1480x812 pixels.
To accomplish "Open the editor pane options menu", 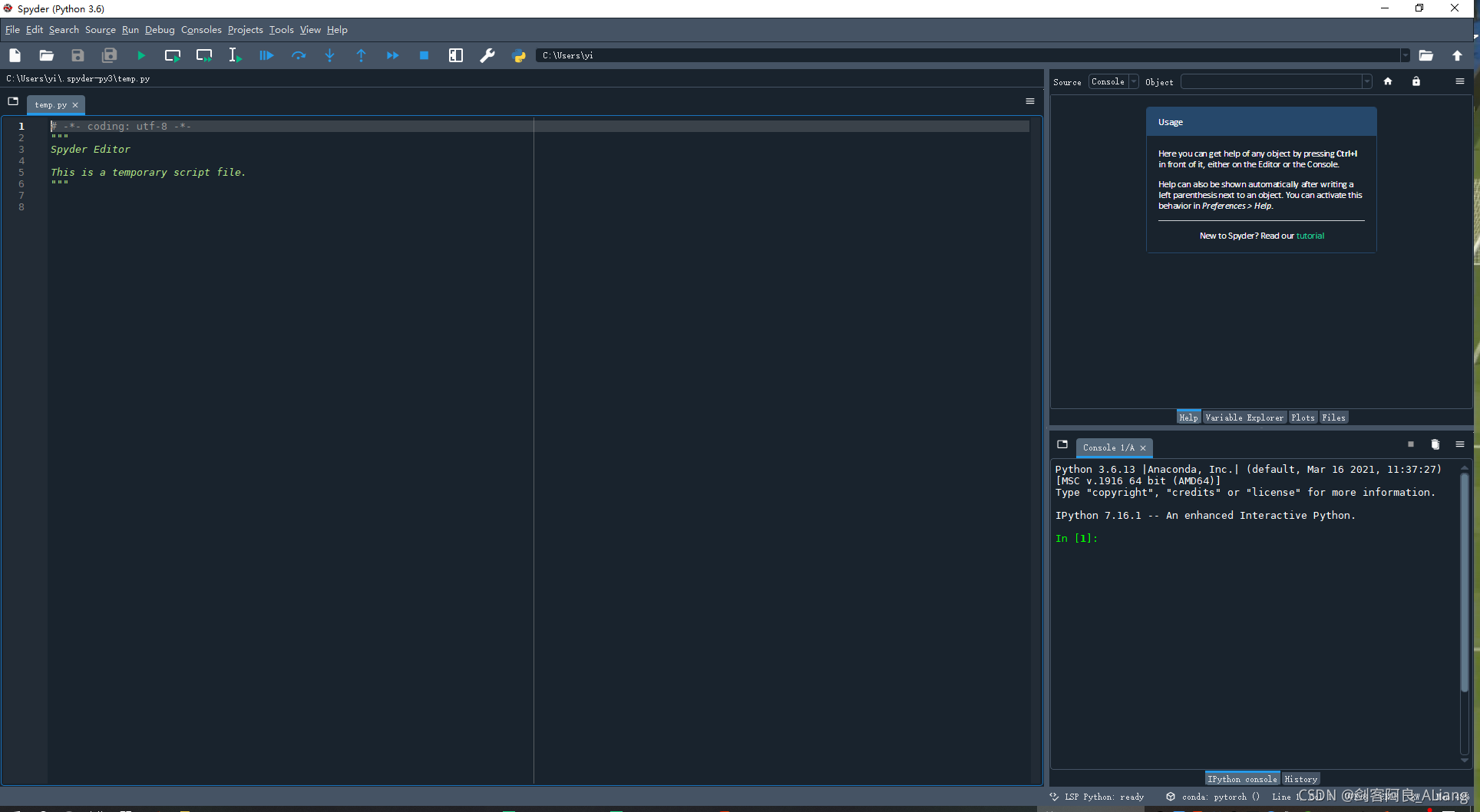I will pos(1030,101).
